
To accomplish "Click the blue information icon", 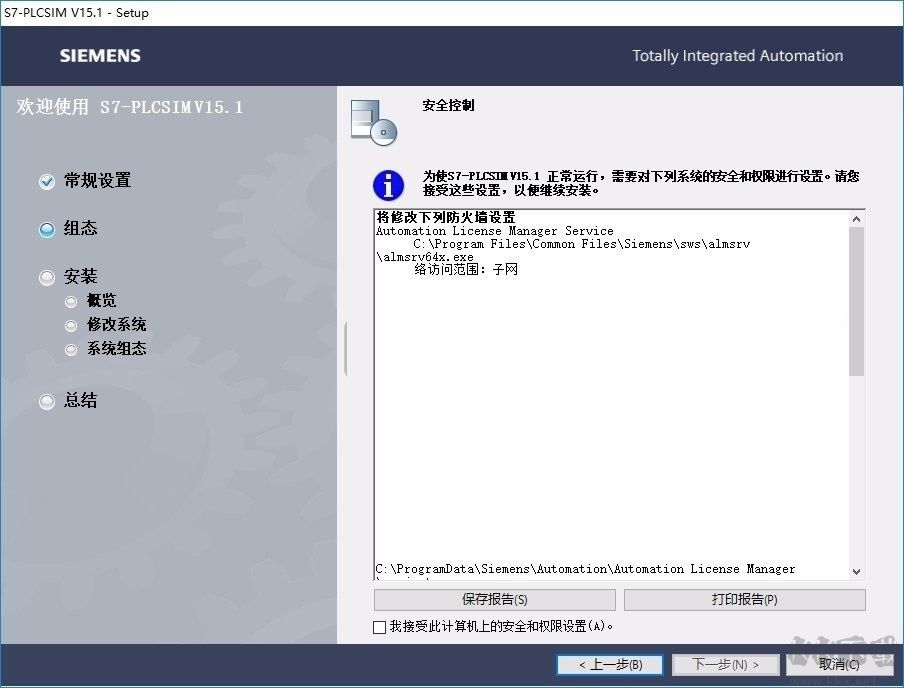I will click(388, 185).
